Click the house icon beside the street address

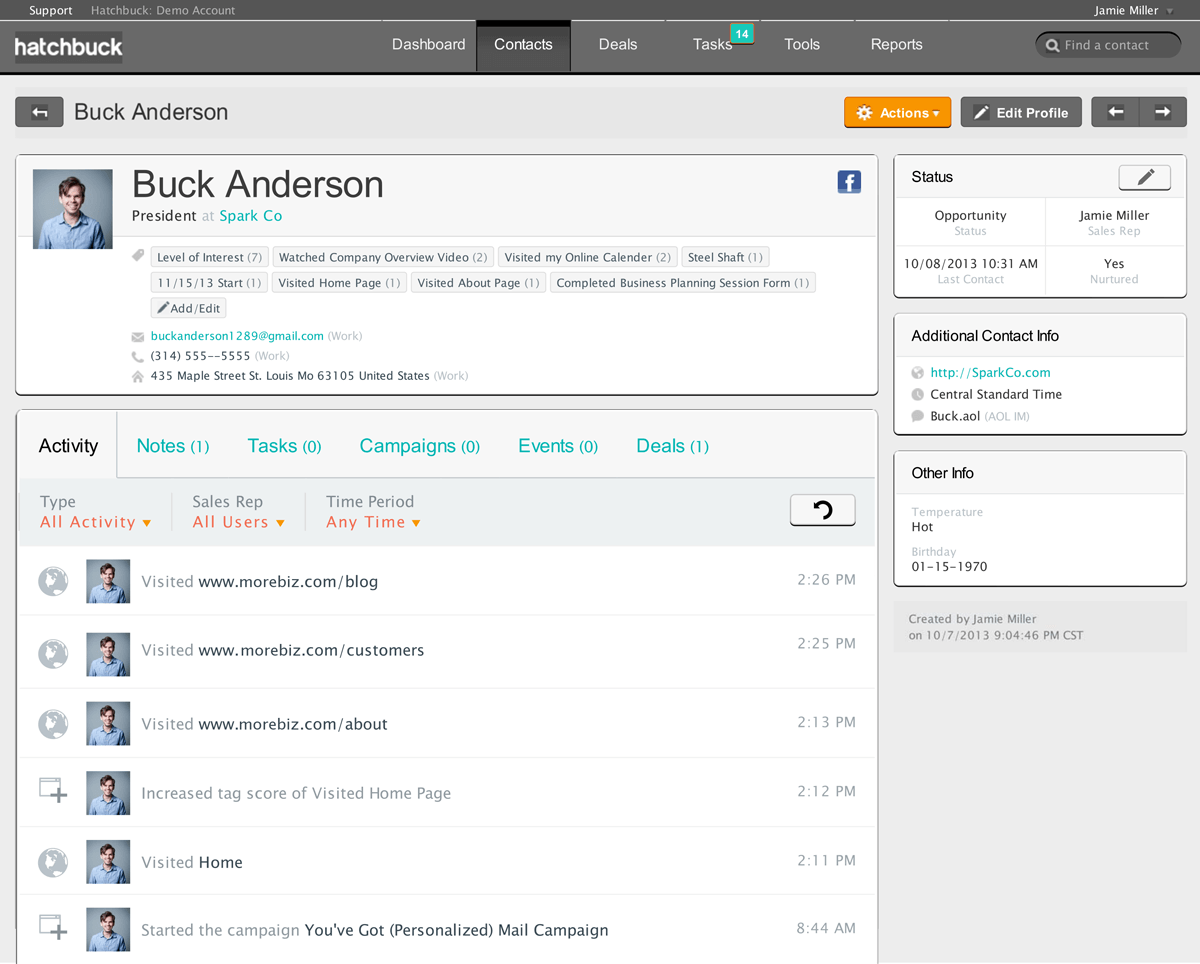[x=137, y=375]
